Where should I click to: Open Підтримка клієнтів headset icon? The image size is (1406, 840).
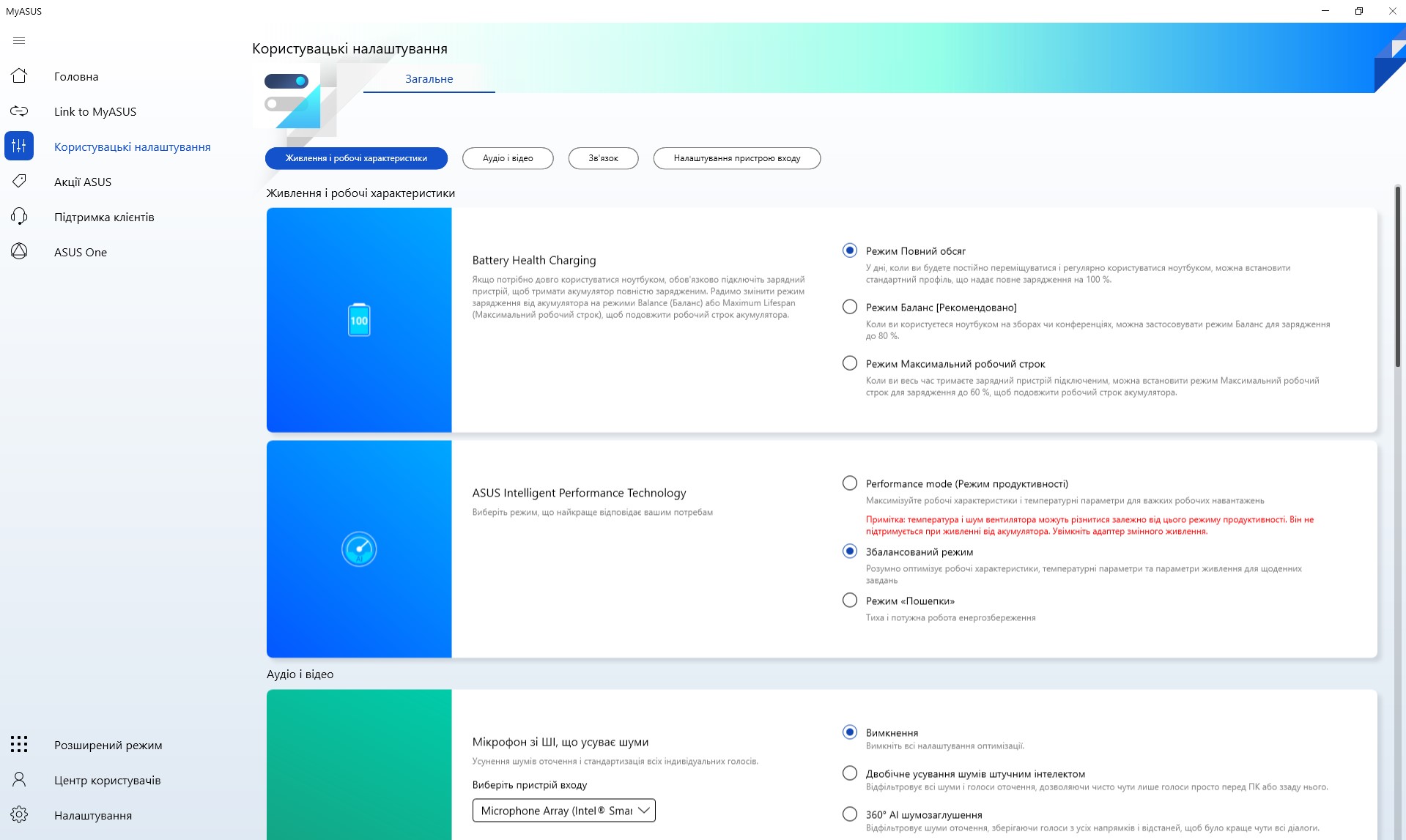(19, 217)
